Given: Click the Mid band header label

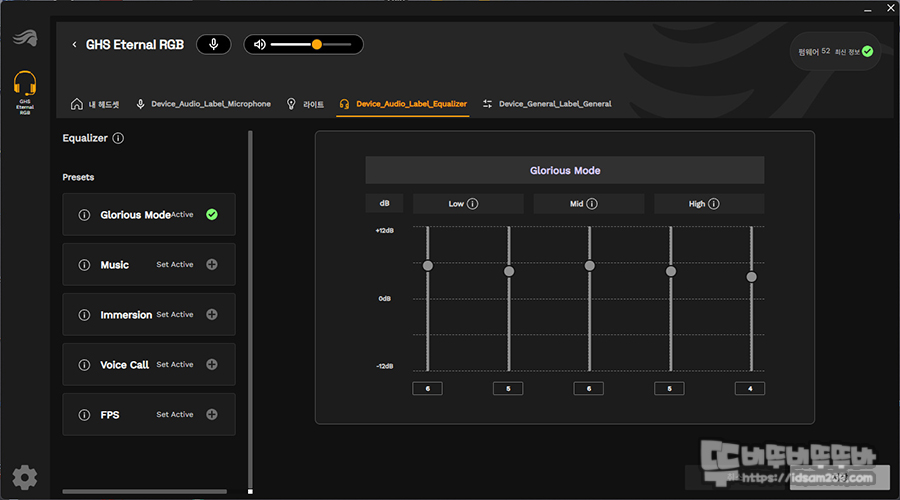Looking at the screenshot, I should coord(576,204).
